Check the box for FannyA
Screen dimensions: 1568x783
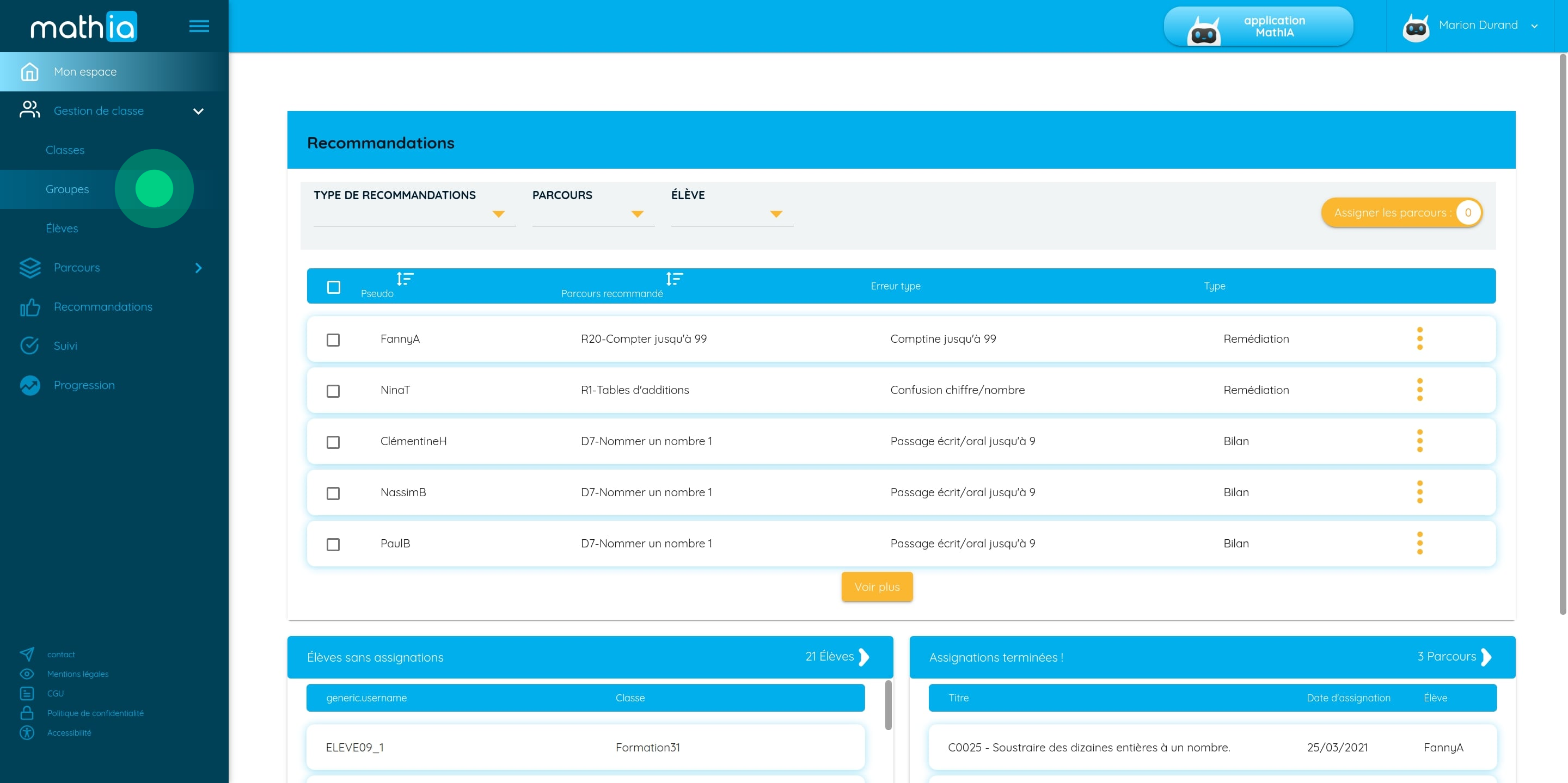pyautogui.click(x=333, y=340)
